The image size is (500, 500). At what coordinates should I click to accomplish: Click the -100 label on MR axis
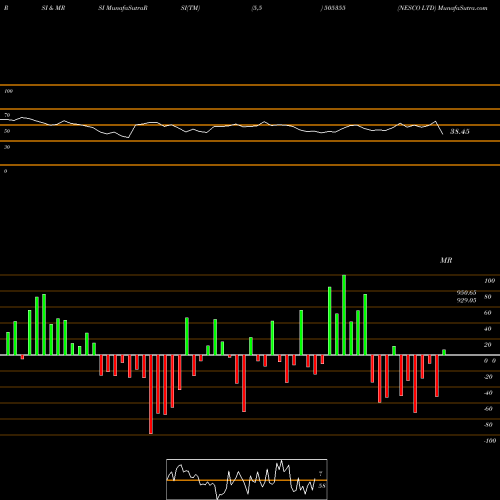coord(489,441)
